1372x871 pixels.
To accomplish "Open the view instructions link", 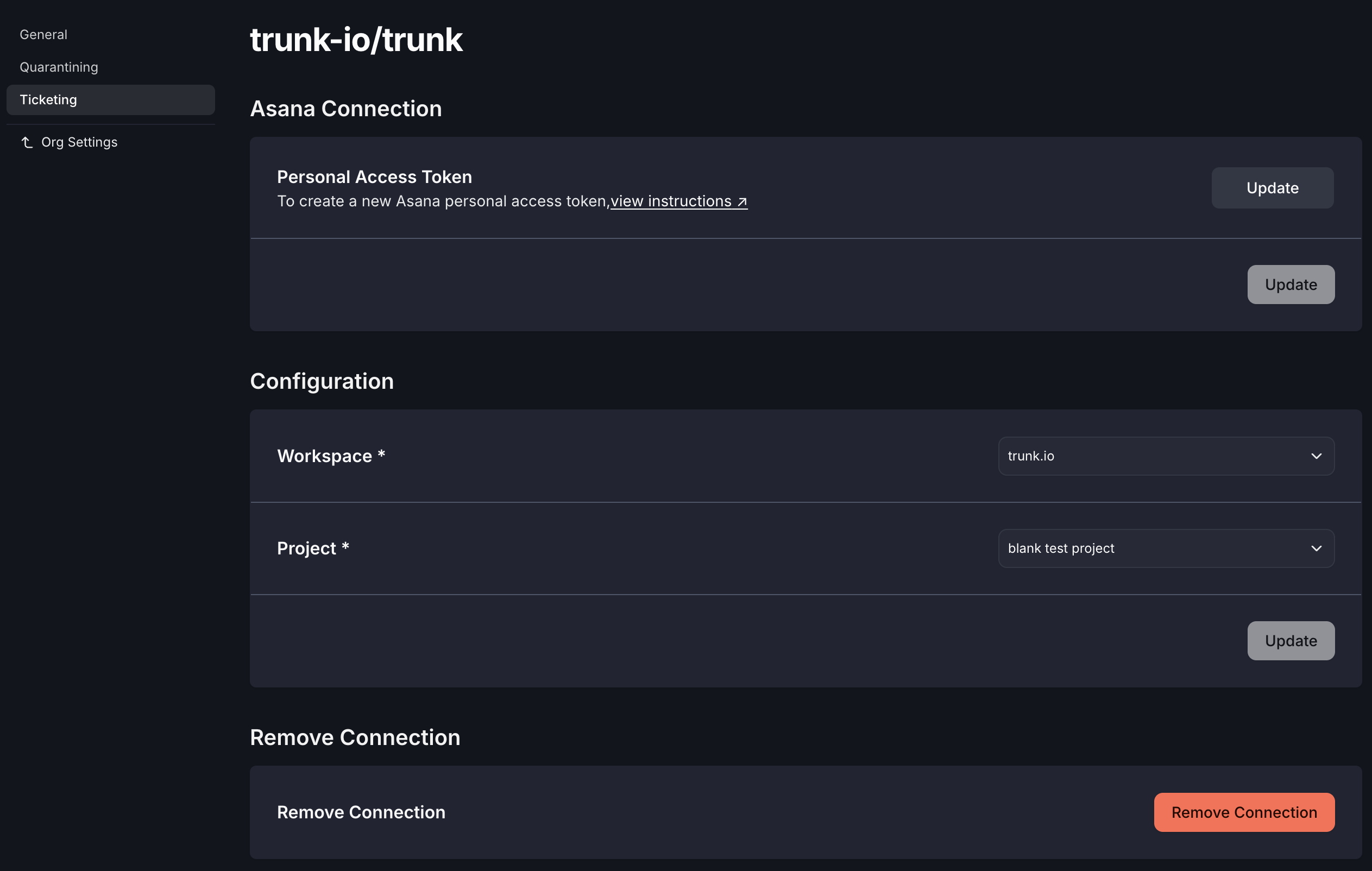I will pos(678,201).
